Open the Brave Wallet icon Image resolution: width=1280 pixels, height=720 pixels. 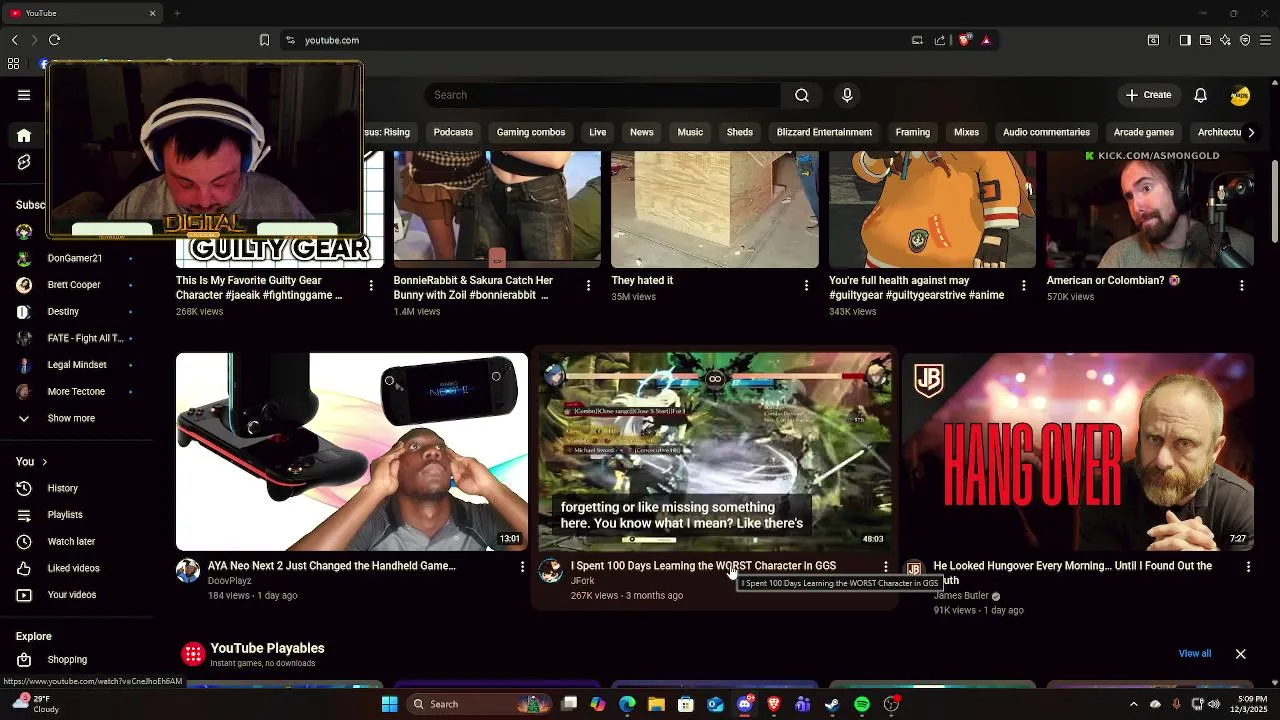coord(1205,40)
